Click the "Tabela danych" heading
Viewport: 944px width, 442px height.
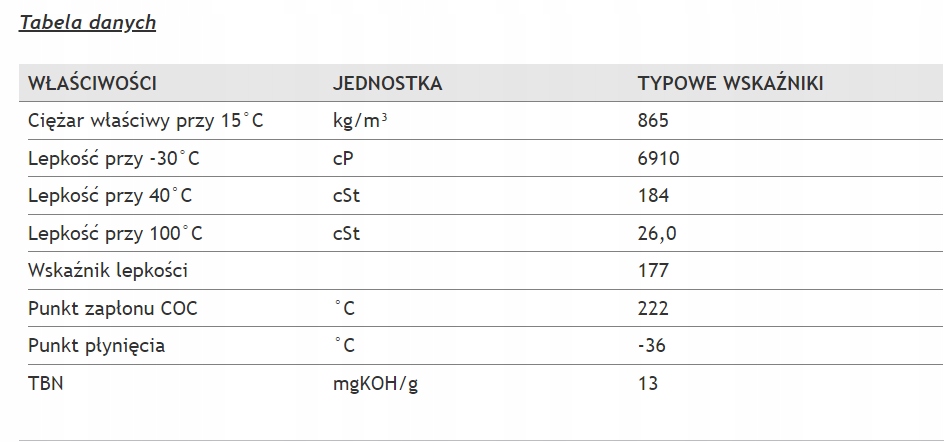click(88, 22)
